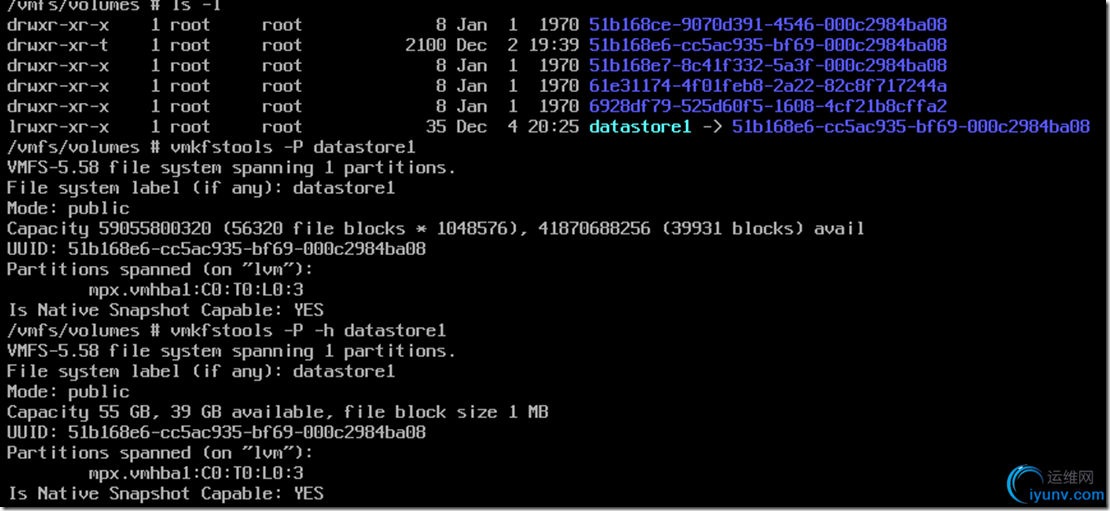Click directory 51b168ce-9070d391-4546-000c2984ba08 in the listing

pyautogui.click(x=767, y=24)
